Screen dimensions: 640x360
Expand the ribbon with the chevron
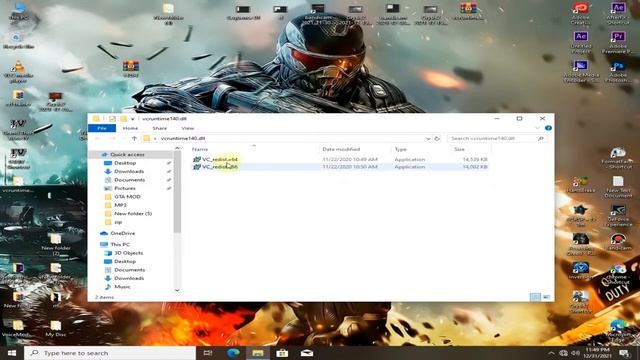tap(537, 128)
